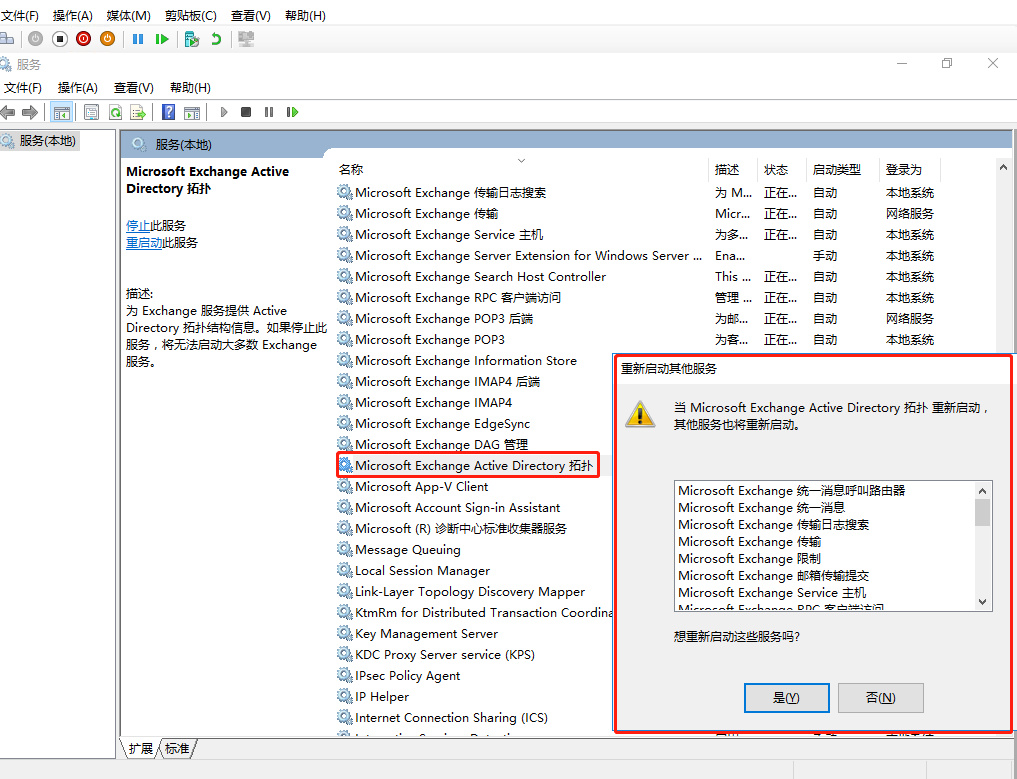The width and height of the screenshot is (1017, 779).
Task: Select Microsoft Exchange Active Directory 拓扑 service row
Action: [x=473, y=466]
